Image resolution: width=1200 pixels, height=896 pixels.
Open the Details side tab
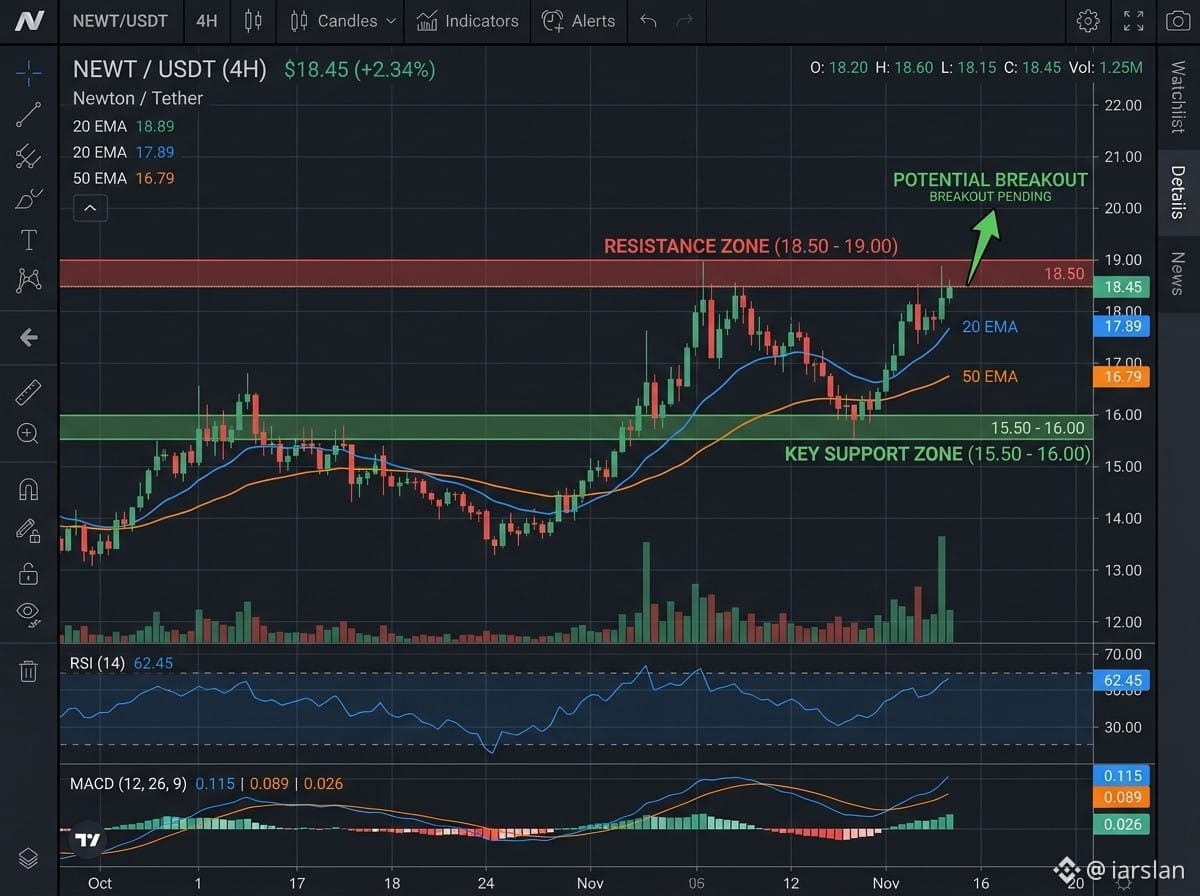coord(1178,193)
